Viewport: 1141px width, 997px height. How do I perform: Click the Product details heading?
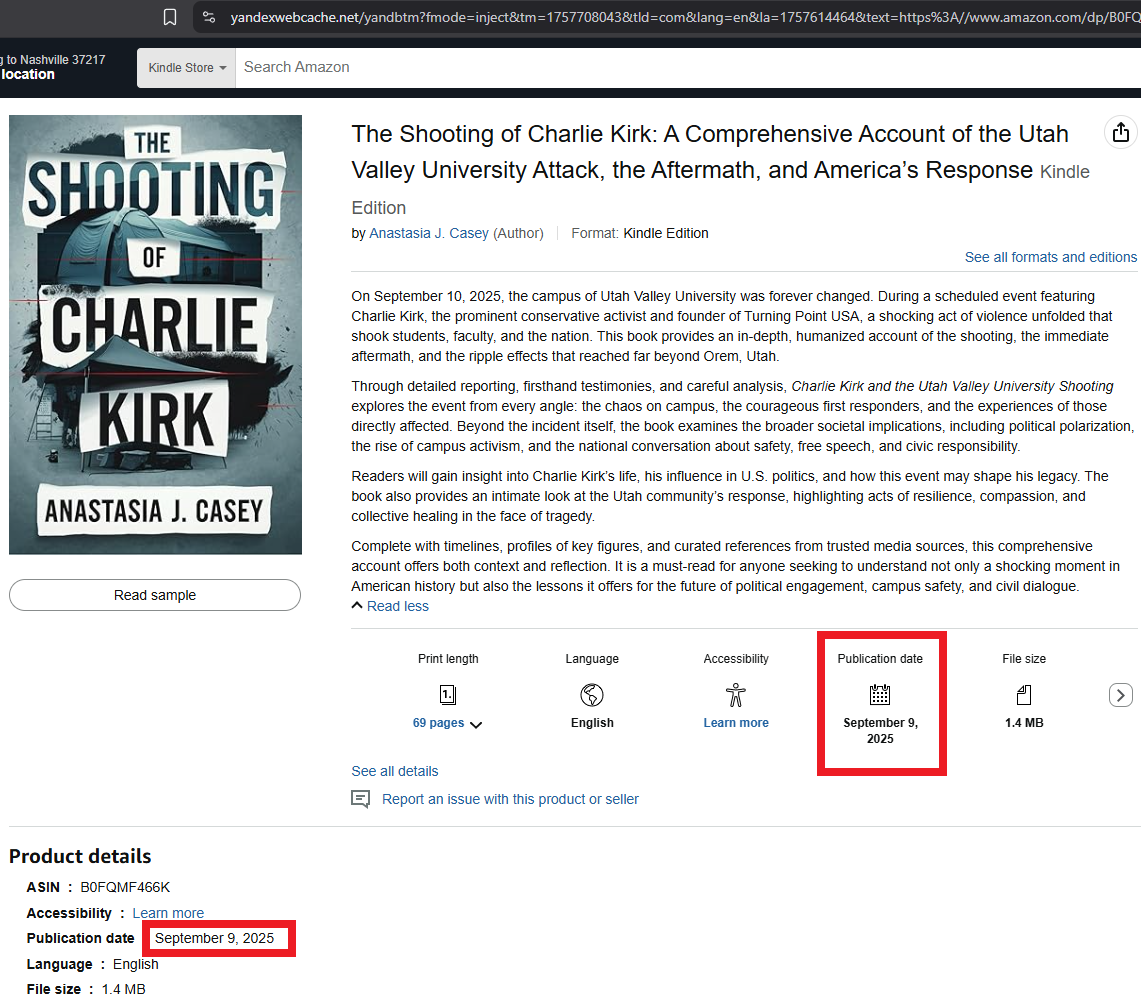click(80, 856)
